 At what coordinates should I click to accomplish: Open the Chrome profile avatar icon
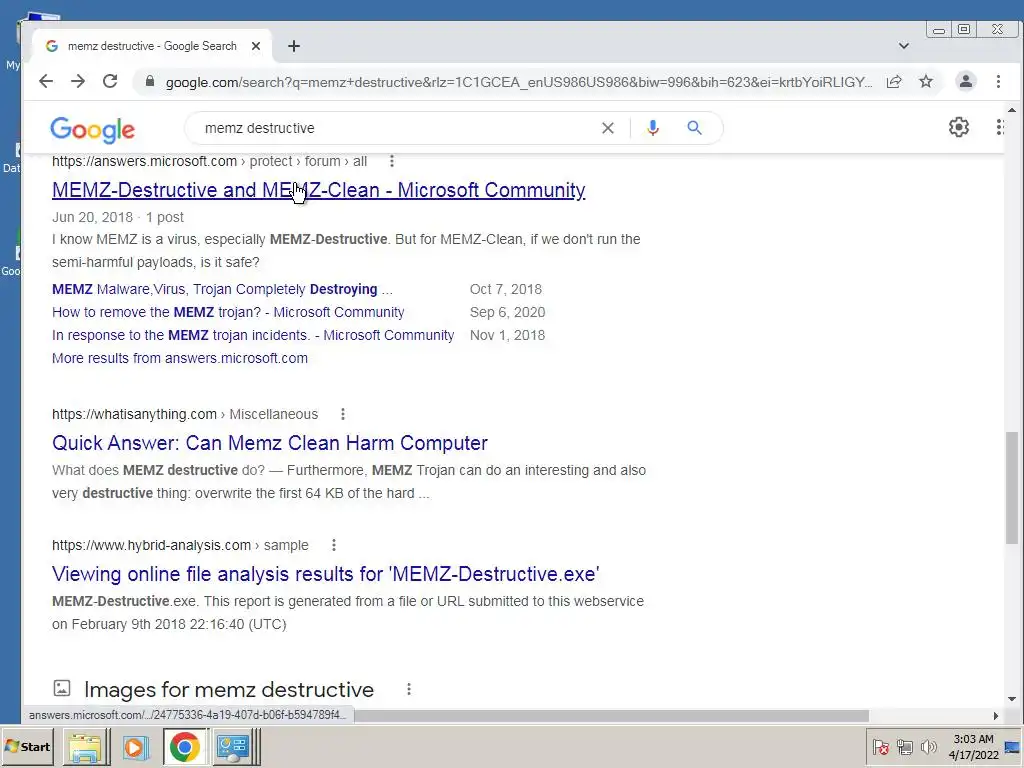click(x=965, y=81)
